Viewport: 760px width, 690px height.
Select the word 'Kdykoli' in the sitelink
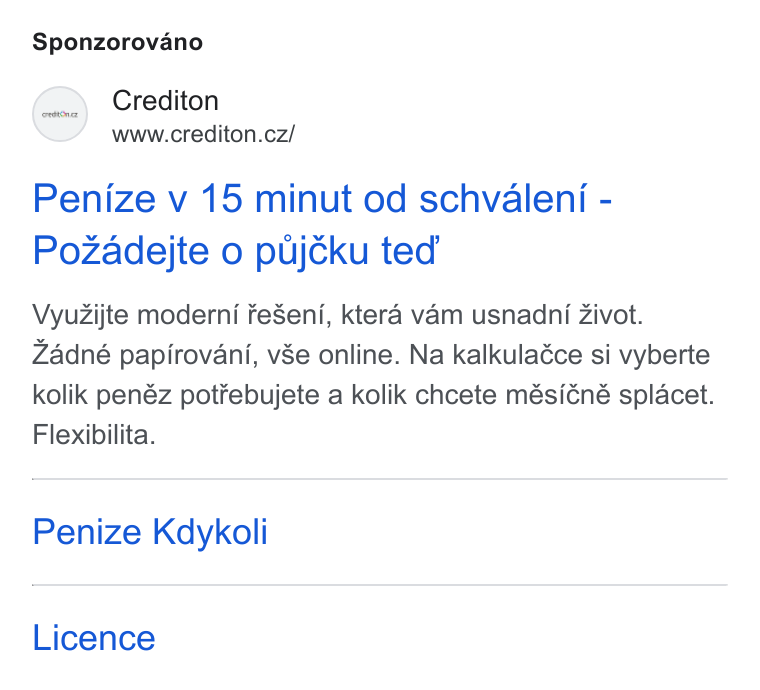210,532
